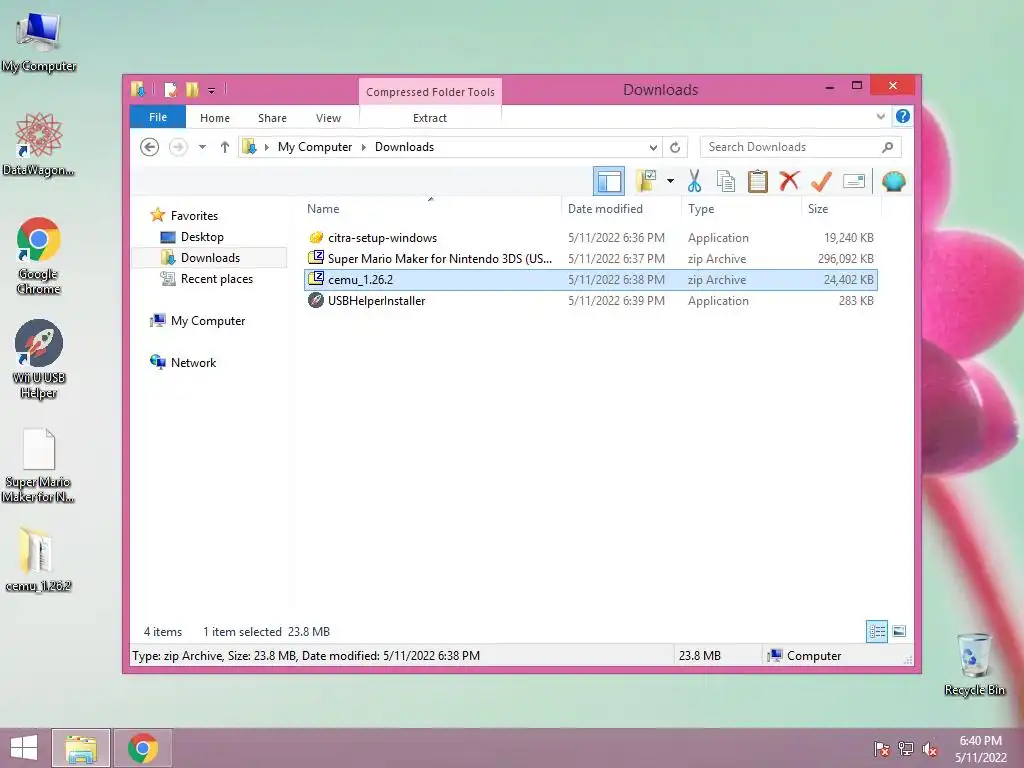This screenshot has width=1024, height=768.
Task: Select the Compressed Folder Tools contextual tab
Action: [430, 91]
